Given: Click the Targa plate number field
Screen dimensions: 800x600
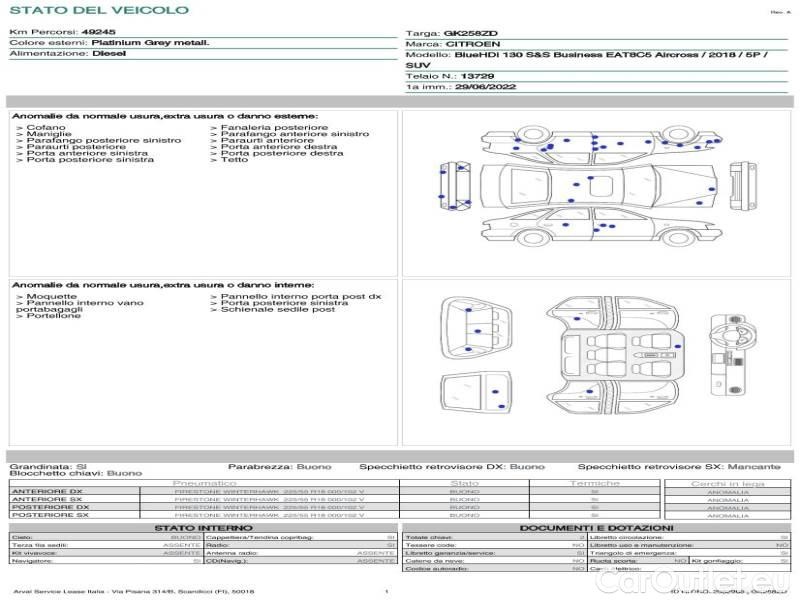Looking at the screenshot, I should click(470, 33).
